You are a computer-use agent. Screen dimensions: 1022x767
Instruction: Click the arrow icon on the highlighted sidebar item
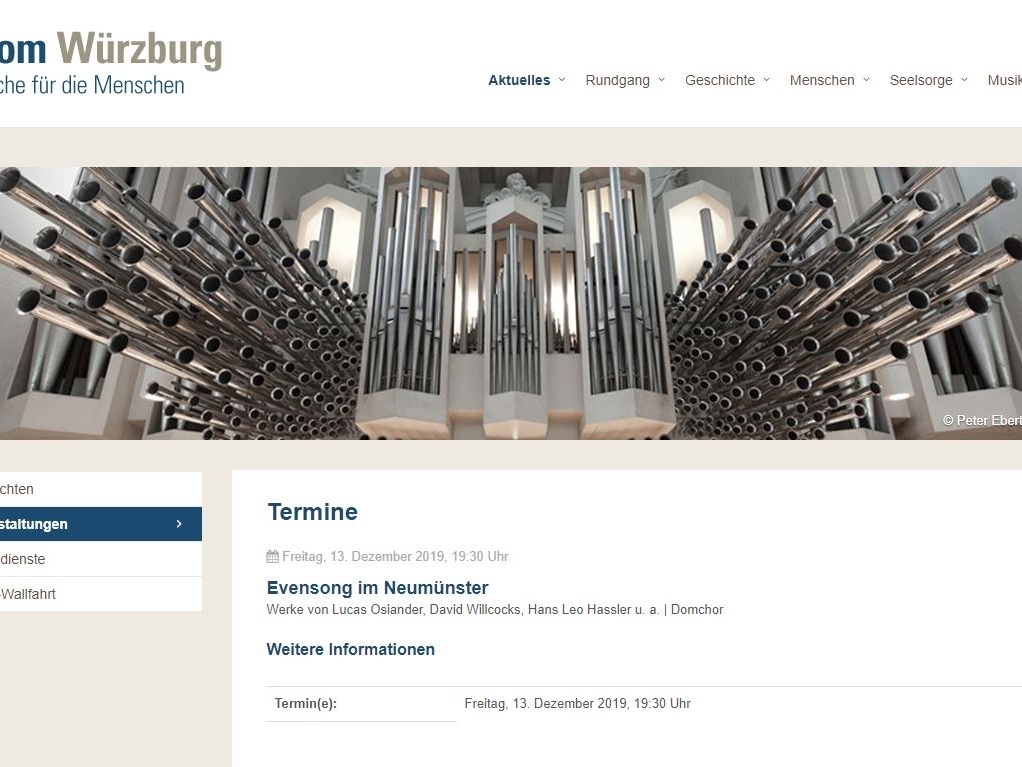(179, 524)
